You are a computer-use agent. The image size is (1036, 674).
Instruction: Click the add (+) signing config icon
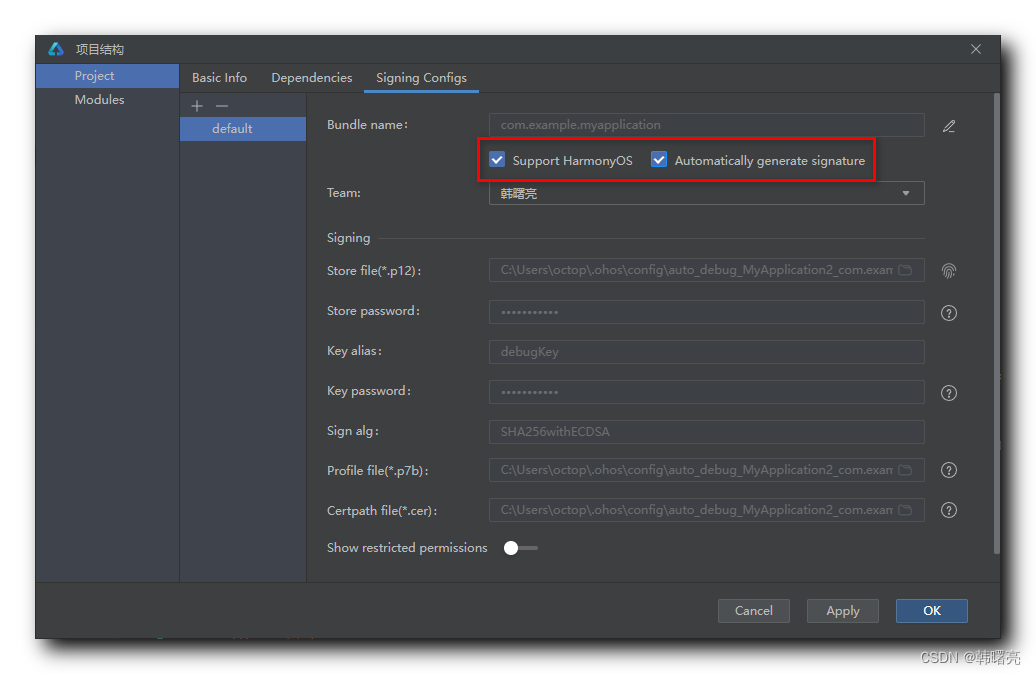click(196, 105)
